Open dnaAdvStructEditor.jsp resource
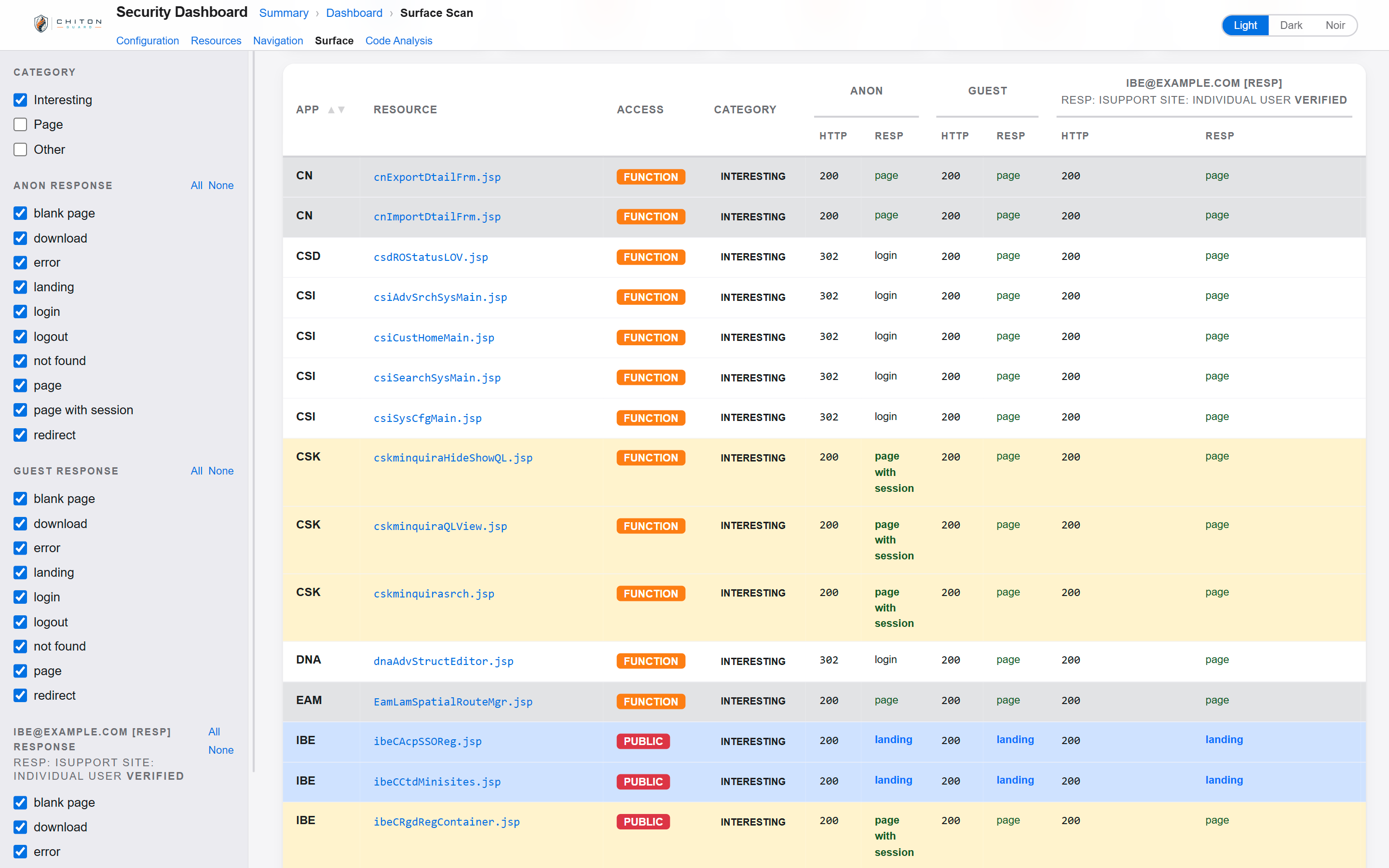The width and height of the screenshot is (1389, 868). (x=444, y=661)
